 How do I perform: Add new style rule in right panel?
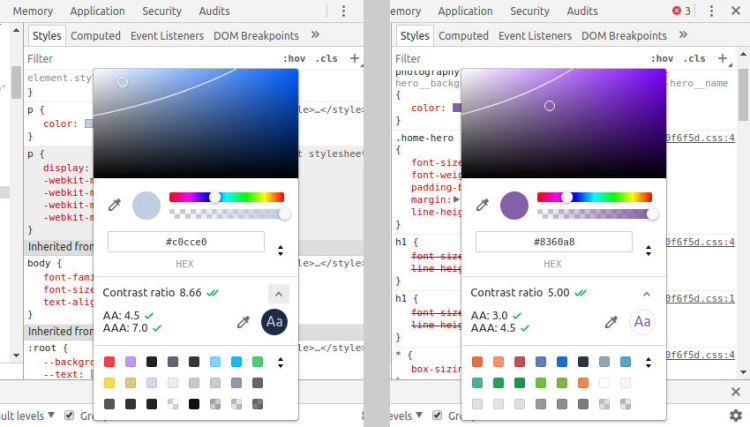coord(723,58)
